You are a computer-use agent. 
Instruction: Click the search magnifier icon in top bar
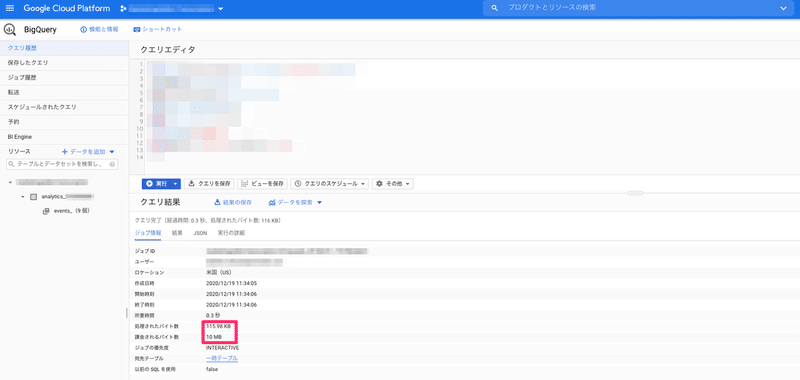pyautogui.click(x=494, y=8)
